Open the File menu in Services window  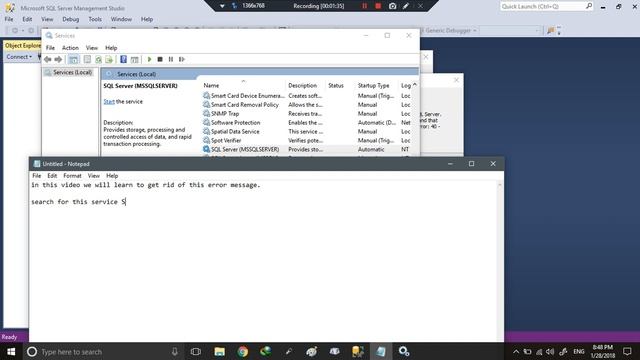pos(50,48)
